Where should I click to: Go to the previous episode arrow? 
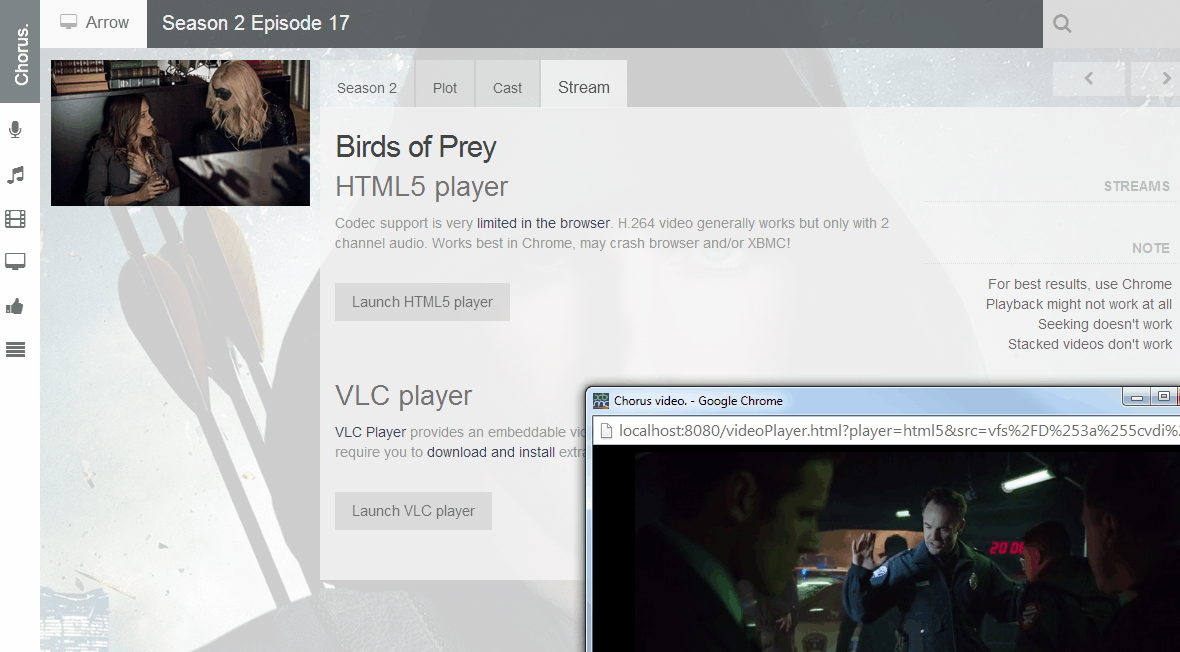[x=1088, y=78]
